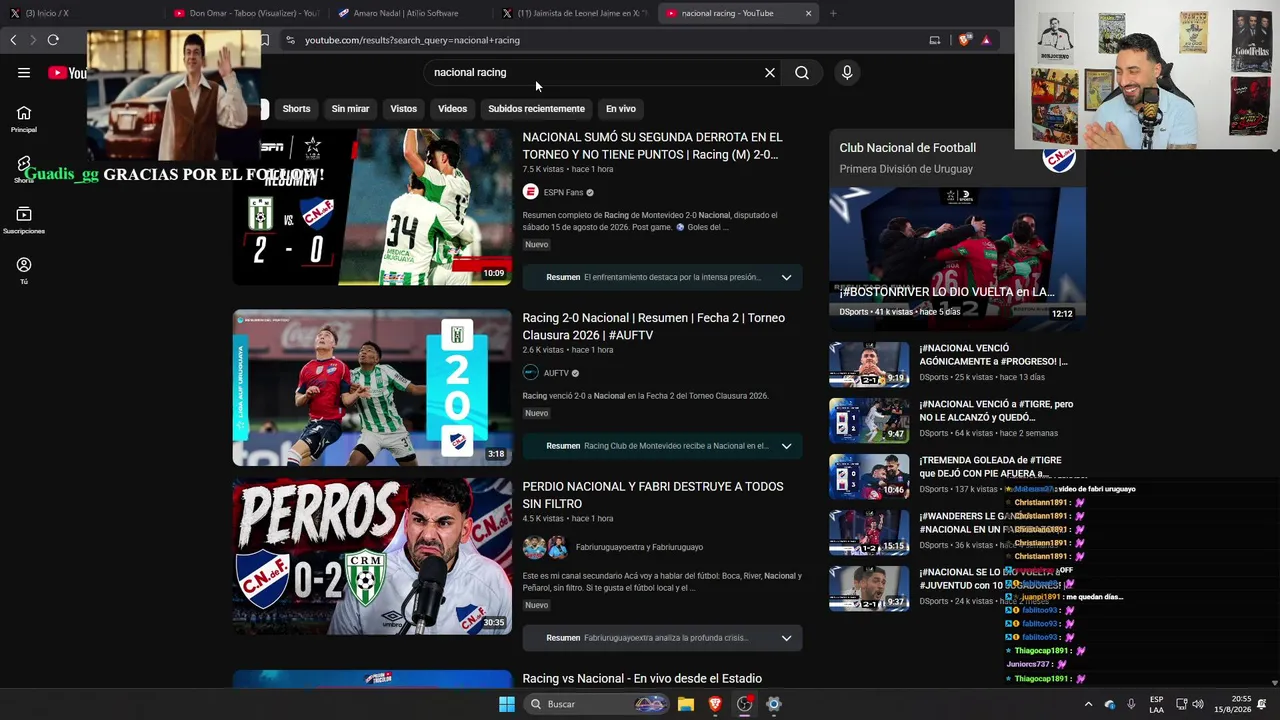
Task: Open the notification bell in system tray
Action: click(x=1262, y=704)
